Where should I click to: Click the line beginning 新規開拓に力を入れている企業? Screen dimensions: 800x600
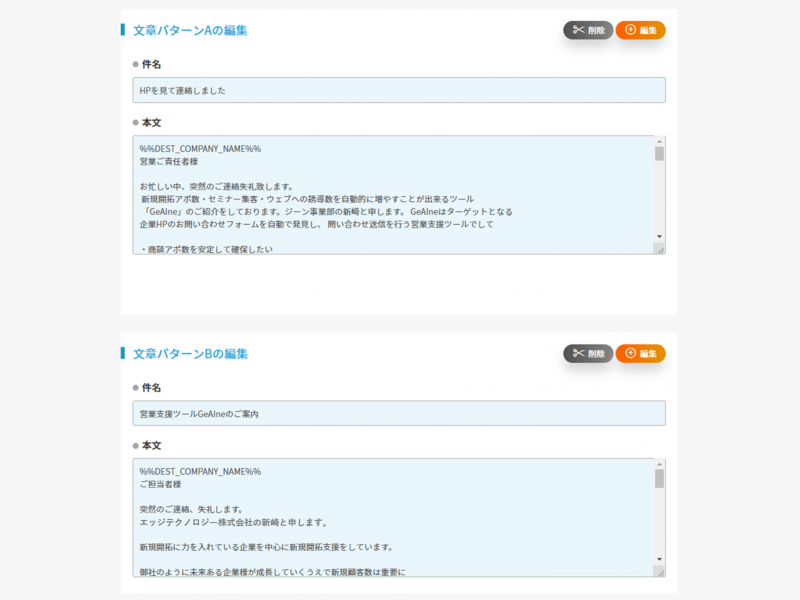(x=267, y=547)
